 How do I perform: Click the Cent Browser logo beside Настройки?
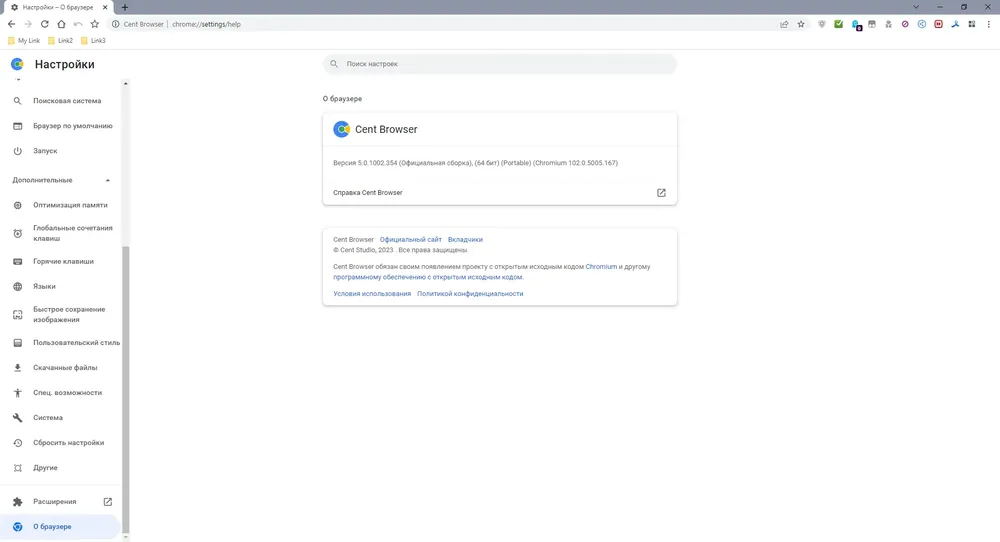pyautogui.click(x=17, y=64)
